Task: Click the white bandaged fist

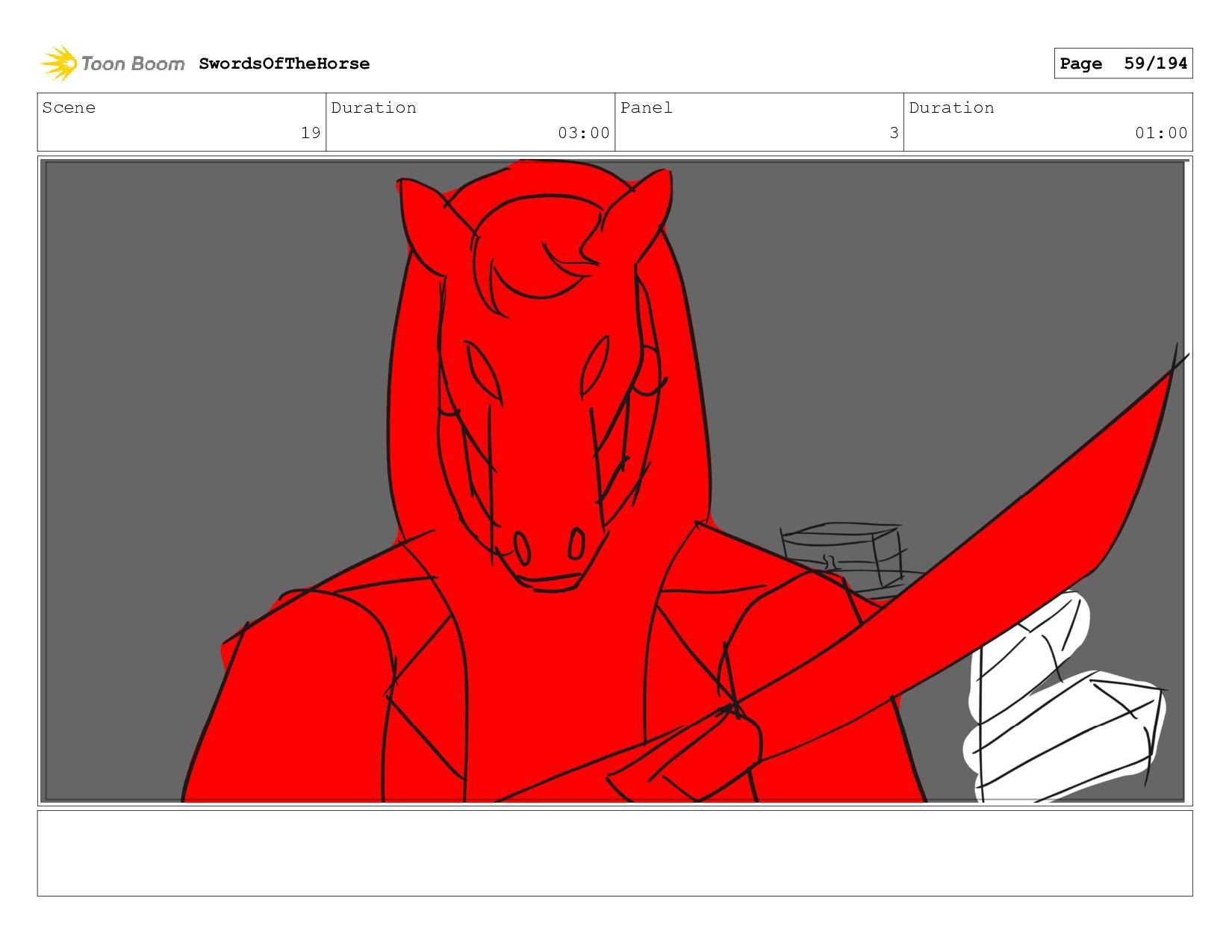Action: point(1060,709)
